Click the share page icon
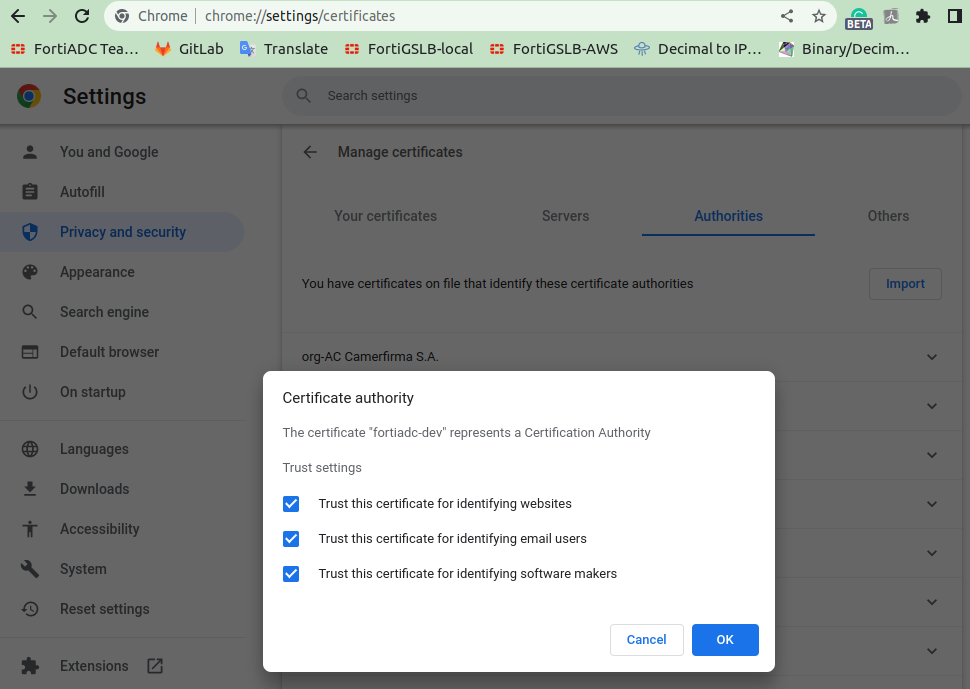970x689 pixels. [787, 16]
